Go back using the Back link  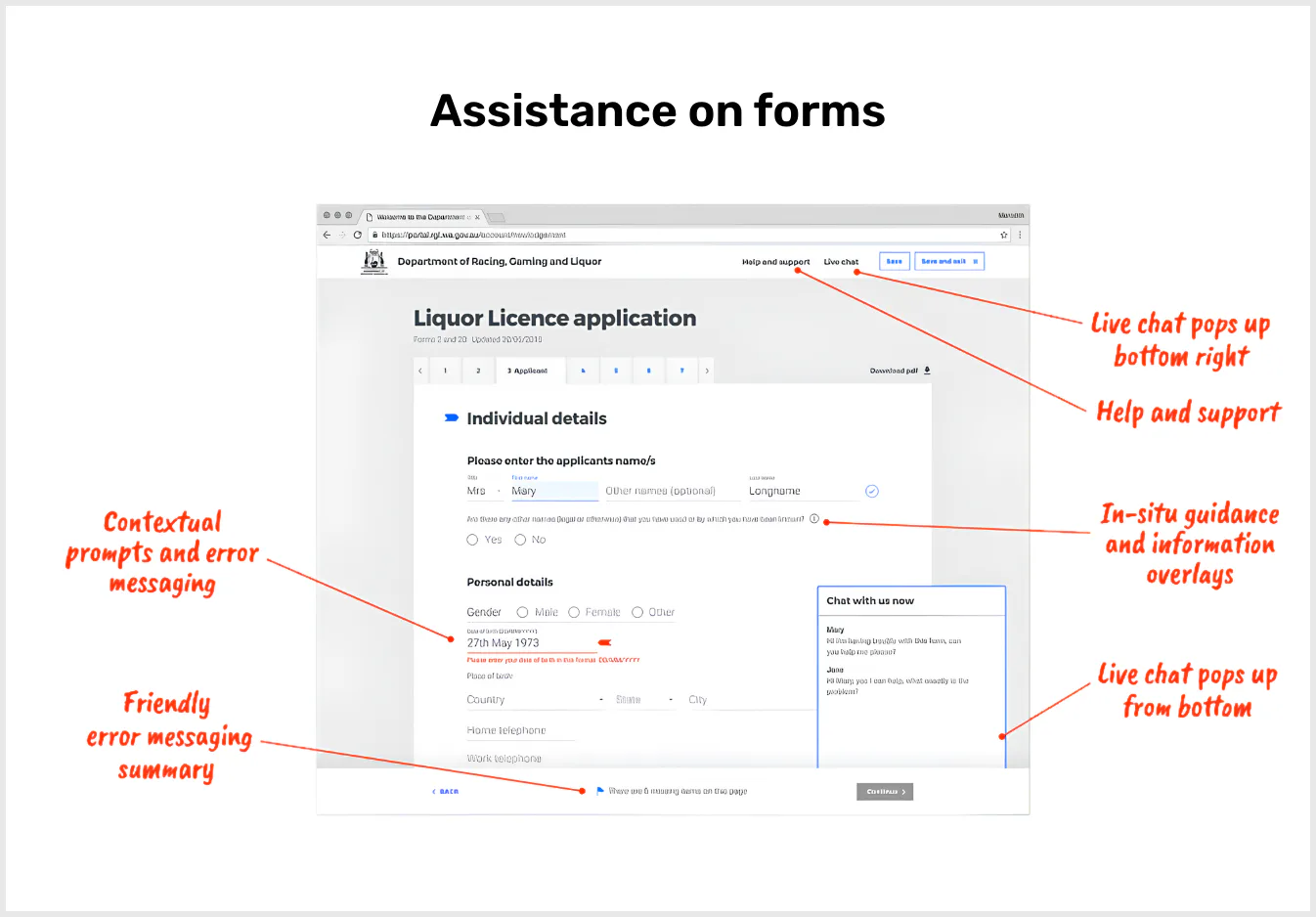click(x=445, y=791)
